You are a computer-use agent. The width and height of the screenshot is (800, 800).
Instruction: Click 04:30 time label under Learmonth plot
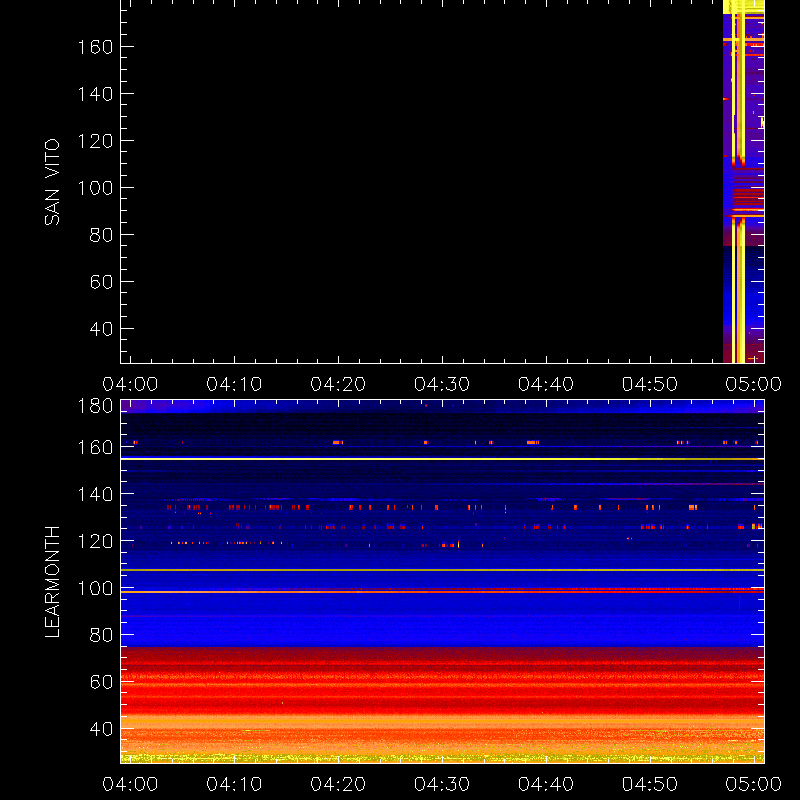(x=442, y=784)
